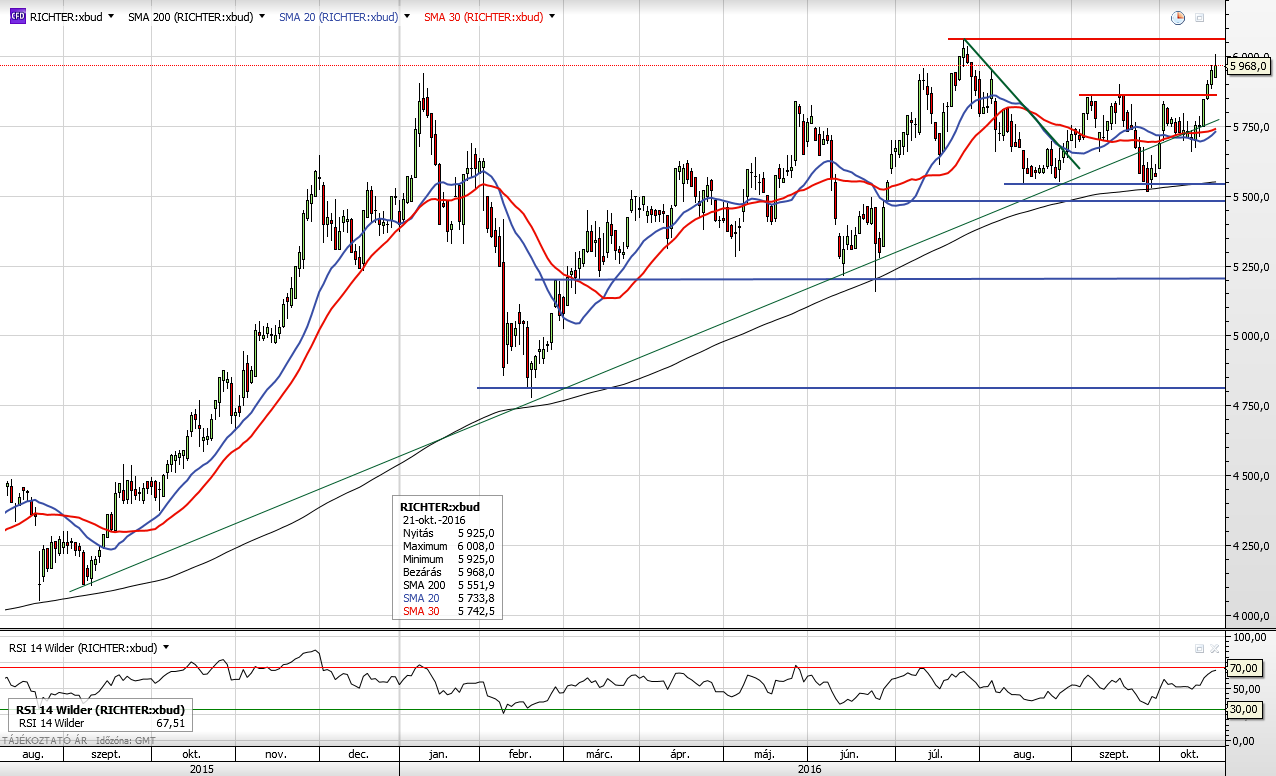Viewport: 1276px width, 776px height.
Task: Expand the SMA 30 indicator dropdown
Action: tap(552, 17)
